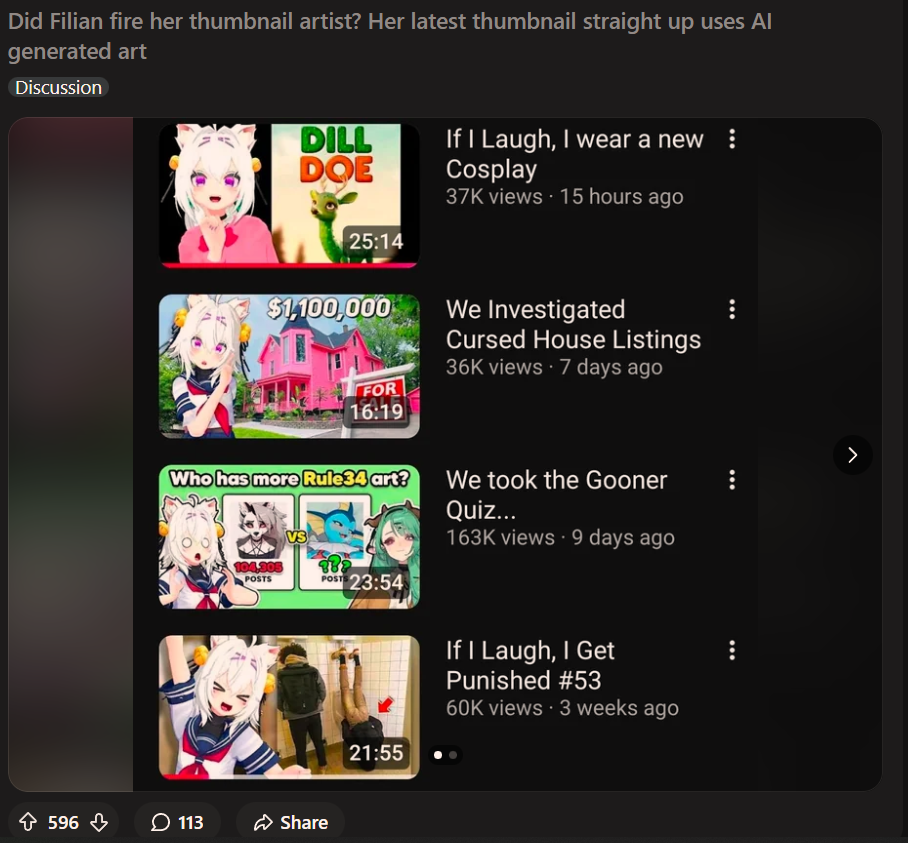The image size is (908, 843).
Task: Share this post
Action: 291,822
